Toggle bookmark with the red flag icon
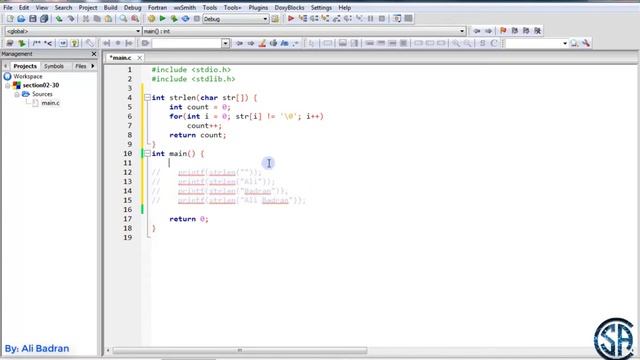The height and width of the screenshot is (360, 640). [x=503, y=31]
